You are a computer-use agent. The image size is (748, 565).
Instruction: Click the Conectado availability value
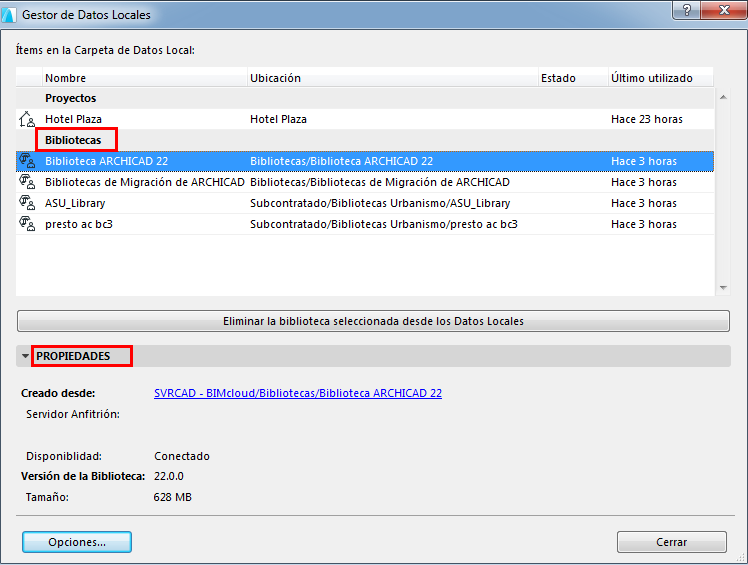tap(182, 456)
